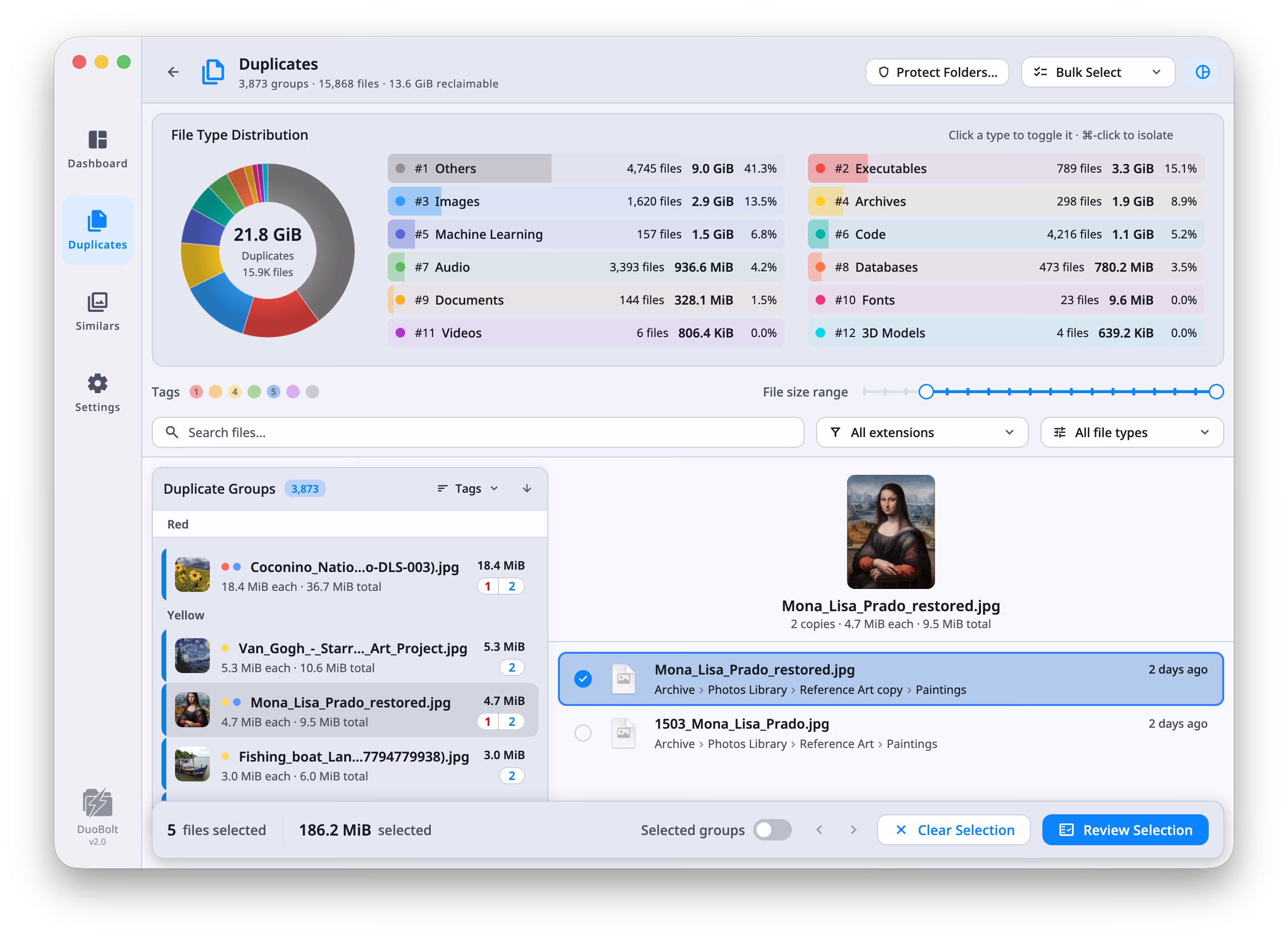Go to next selected group arrow
The width and height of the screenshot is (1288, 940).
853,830
